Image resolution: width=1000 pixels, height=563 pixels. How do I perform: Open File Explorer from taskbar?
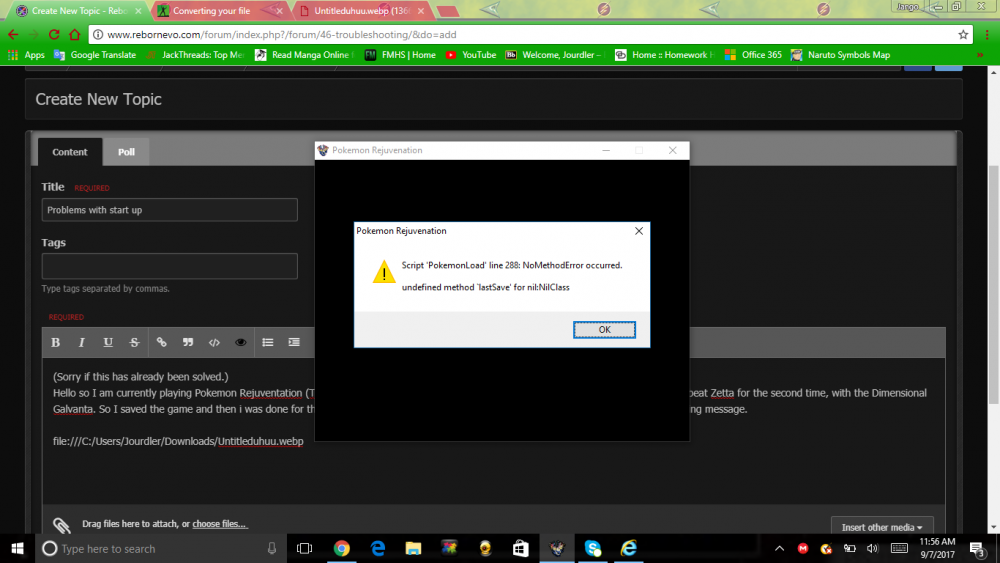pos(413,548)
